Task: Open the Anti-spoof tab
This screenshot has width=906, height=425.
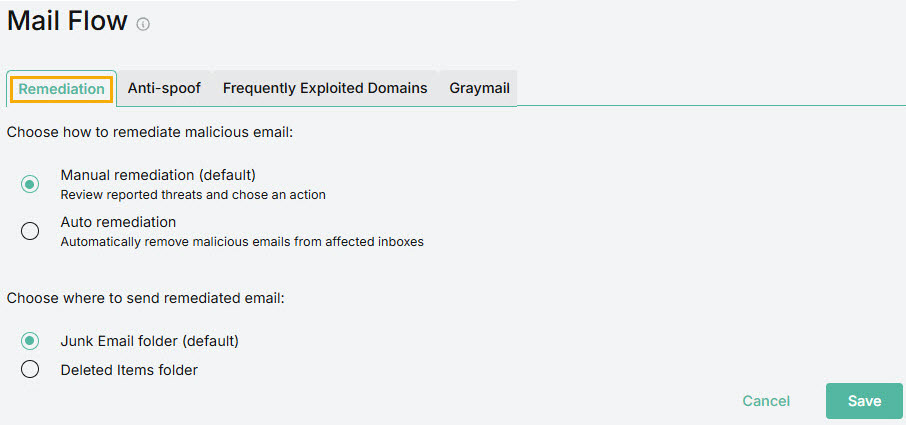Action: (x=164, y=88)
